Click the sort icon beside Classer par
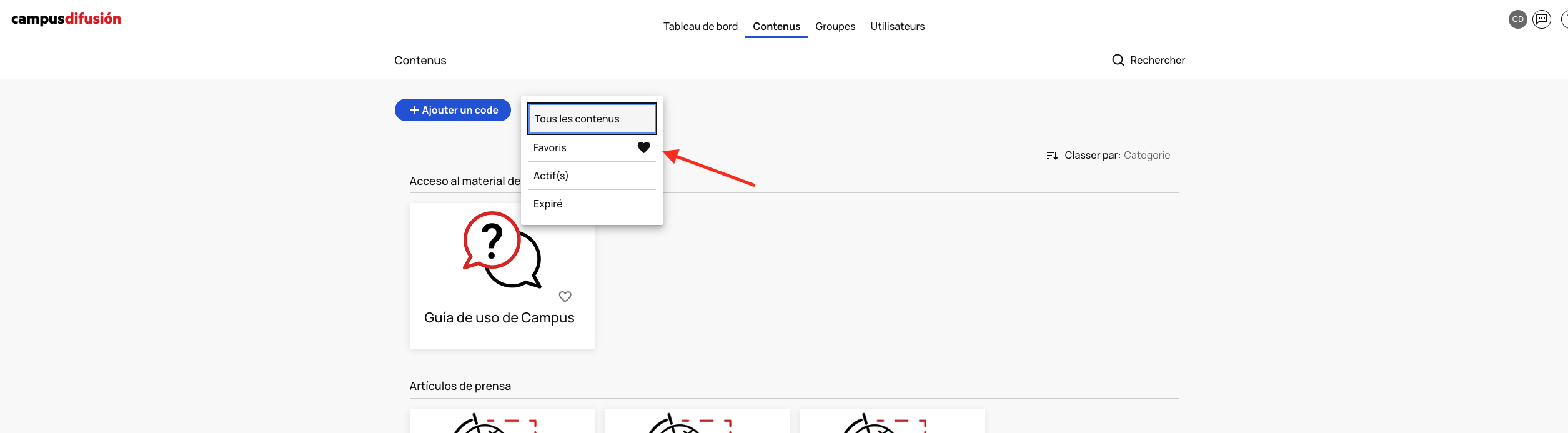1568x433 pixels. click(1052, 156)
